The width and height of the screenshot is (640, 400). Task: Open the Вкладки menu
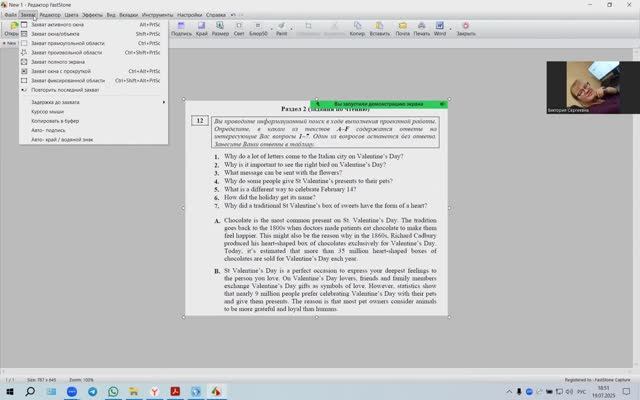(129, 15)
